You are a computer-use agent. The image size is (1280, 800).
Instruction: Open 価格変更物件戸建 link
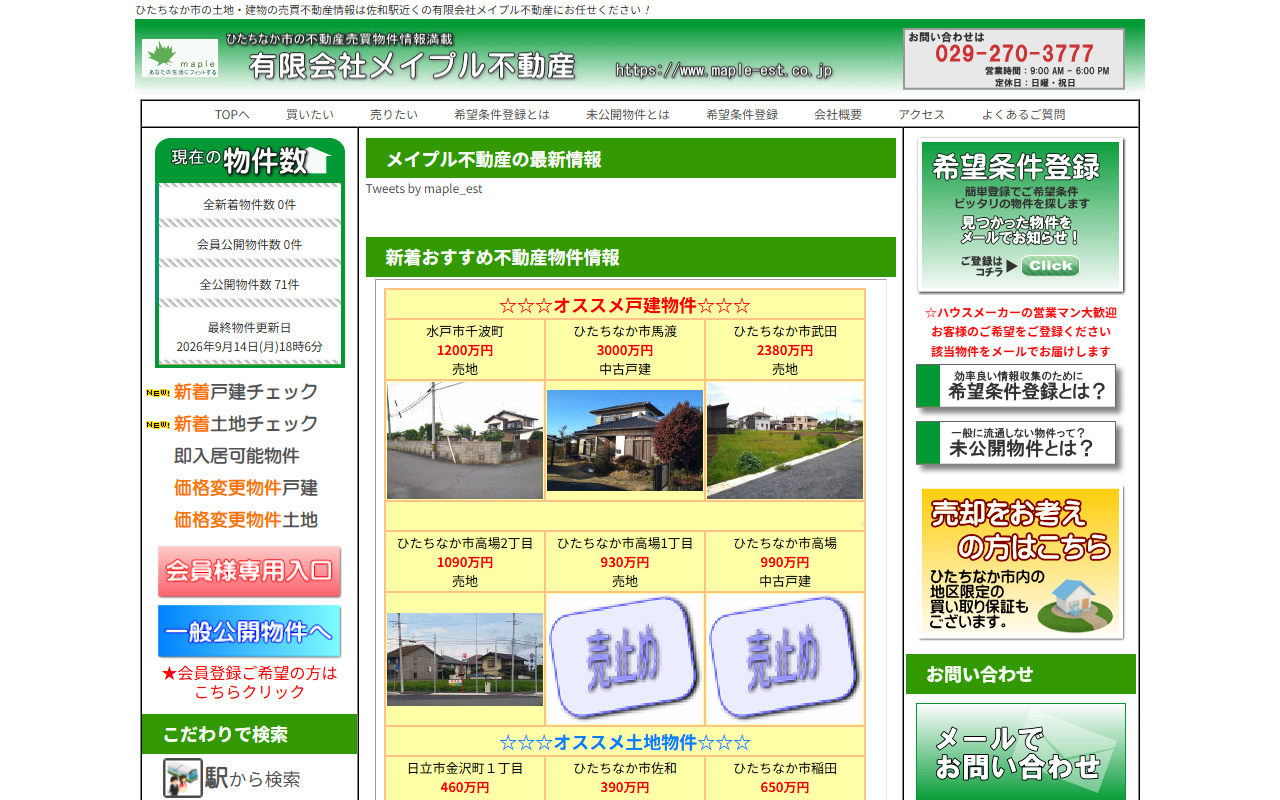(x=246, y=488)
